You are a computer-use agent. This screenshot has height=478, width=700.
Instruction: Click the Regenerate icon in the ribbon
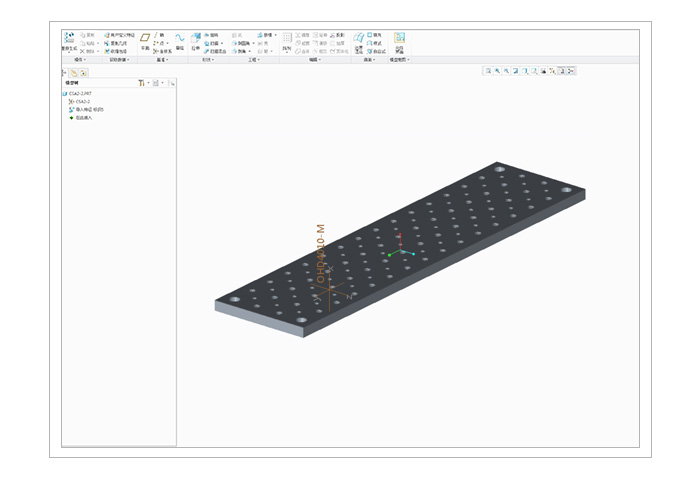point(70,39)
